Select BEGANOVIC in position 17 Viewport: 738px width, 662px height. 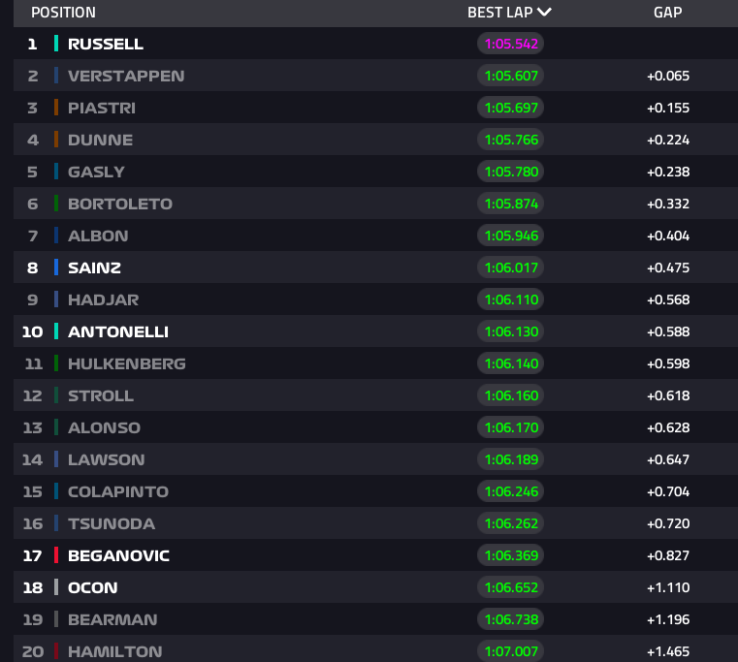[118, 556]
